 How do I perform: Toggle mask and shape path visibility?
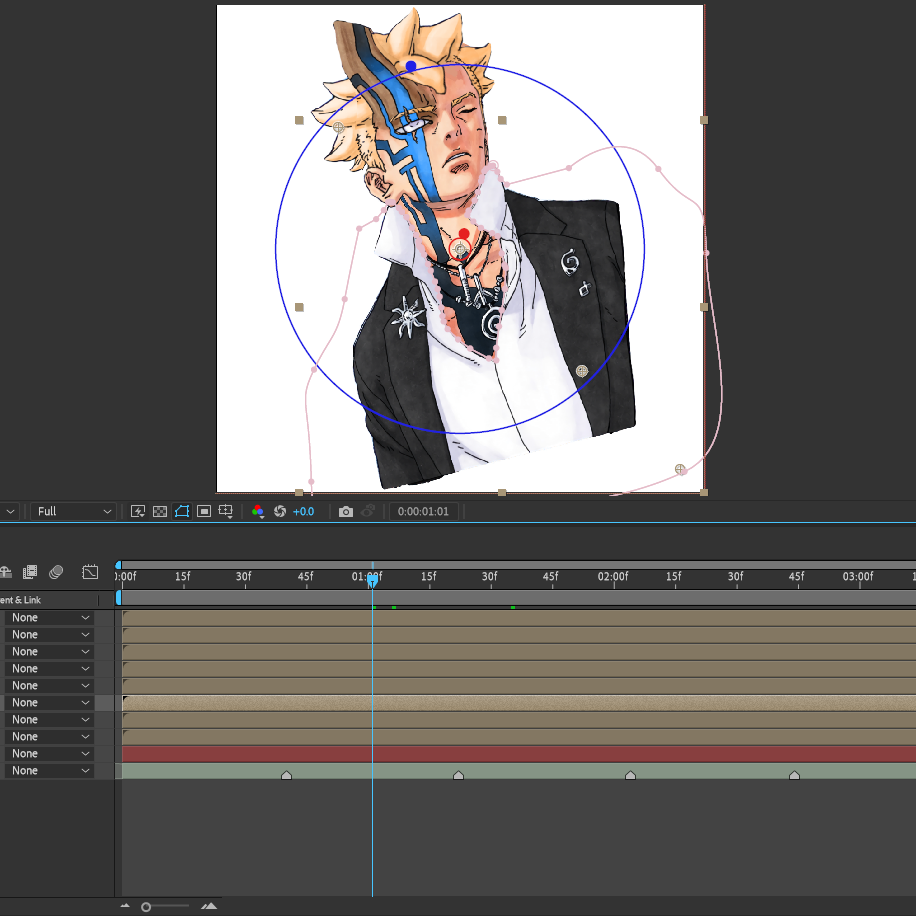coord(182,512)
